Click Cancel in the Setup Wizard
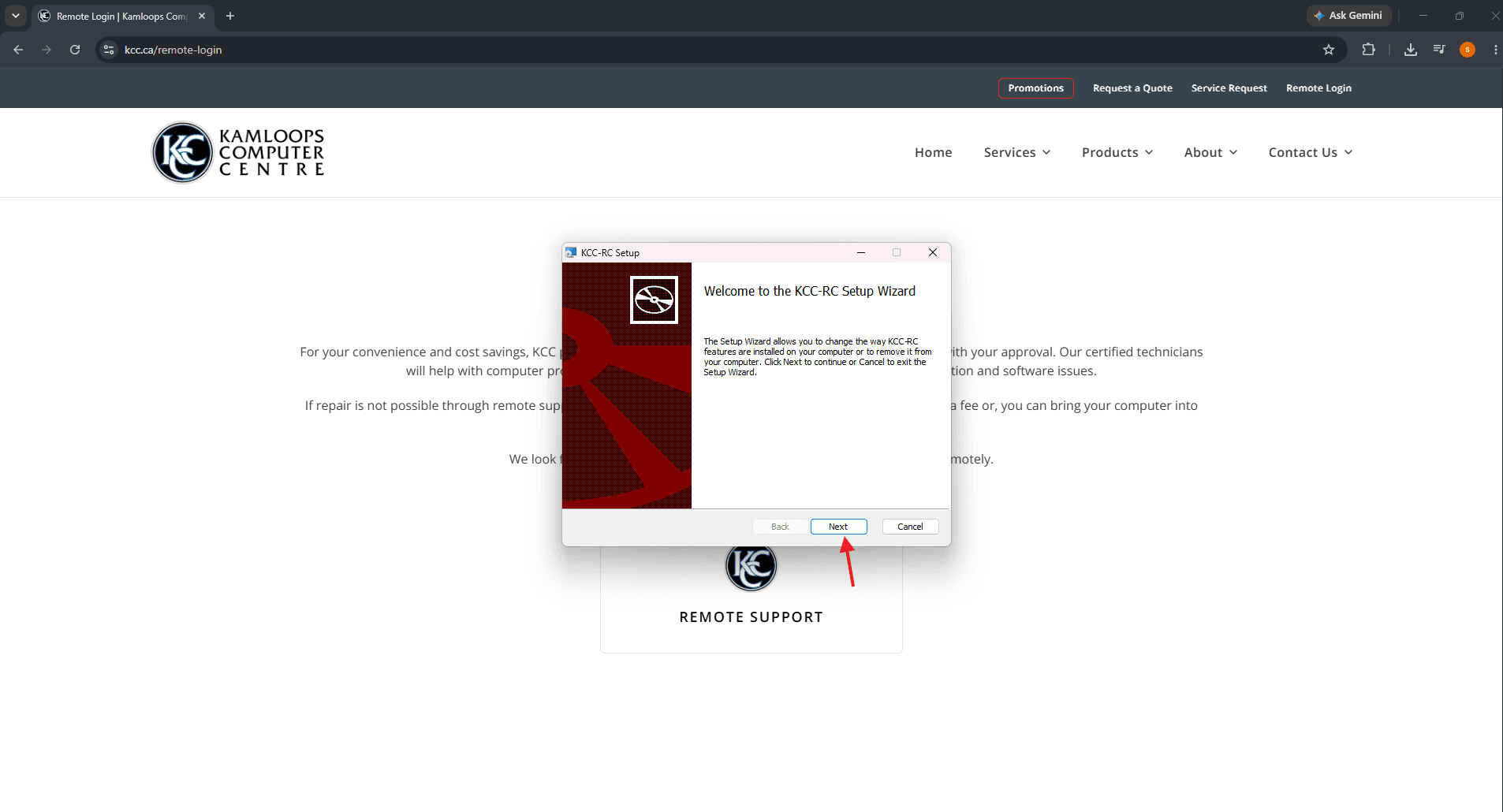Screen dimensions: 1503x812 910,527
